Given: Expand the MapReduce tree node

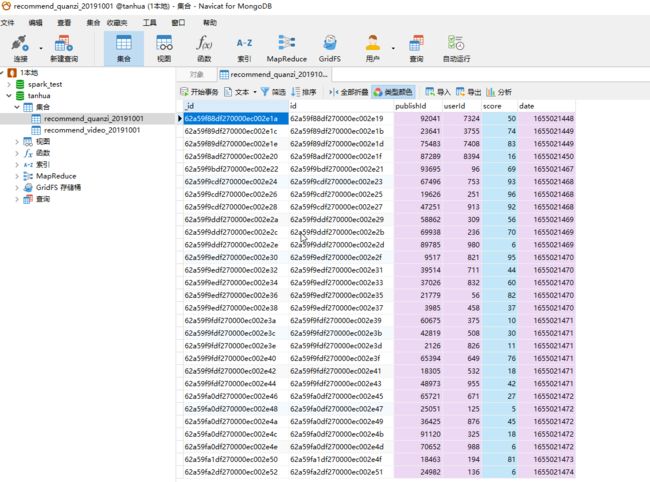Looking at the screenshot, I should (17, 176).
